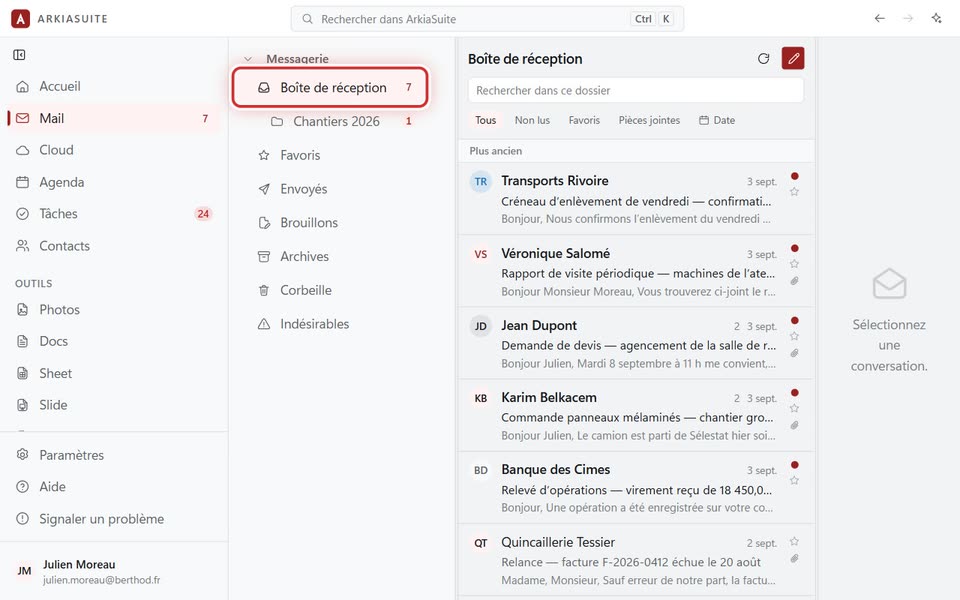Screen dimensions: 960x600
Task: Open the Contacts section
Action: (x=114, y=246)
